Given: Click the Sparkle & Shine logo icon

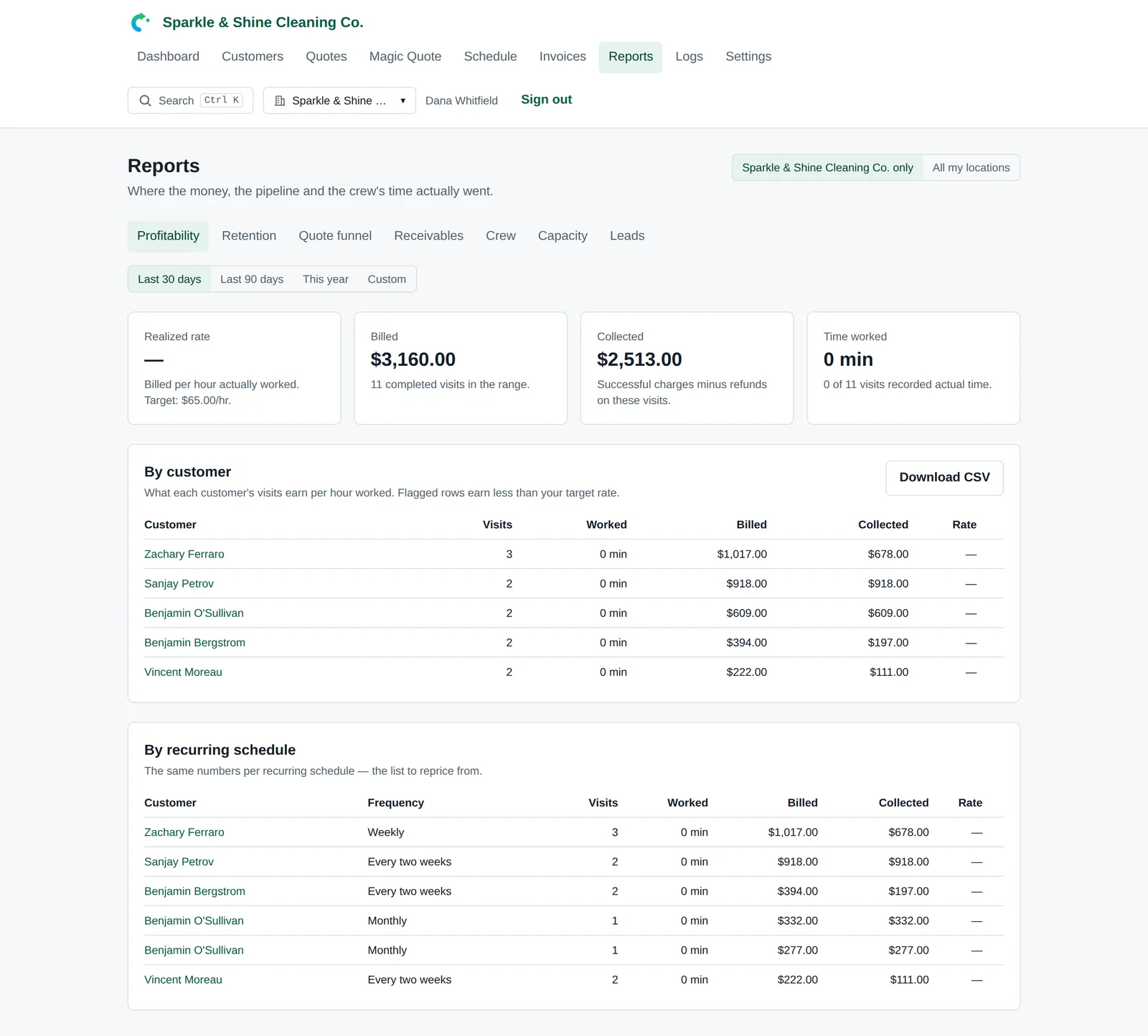Looking at the screenshot, I should point(140,22).
